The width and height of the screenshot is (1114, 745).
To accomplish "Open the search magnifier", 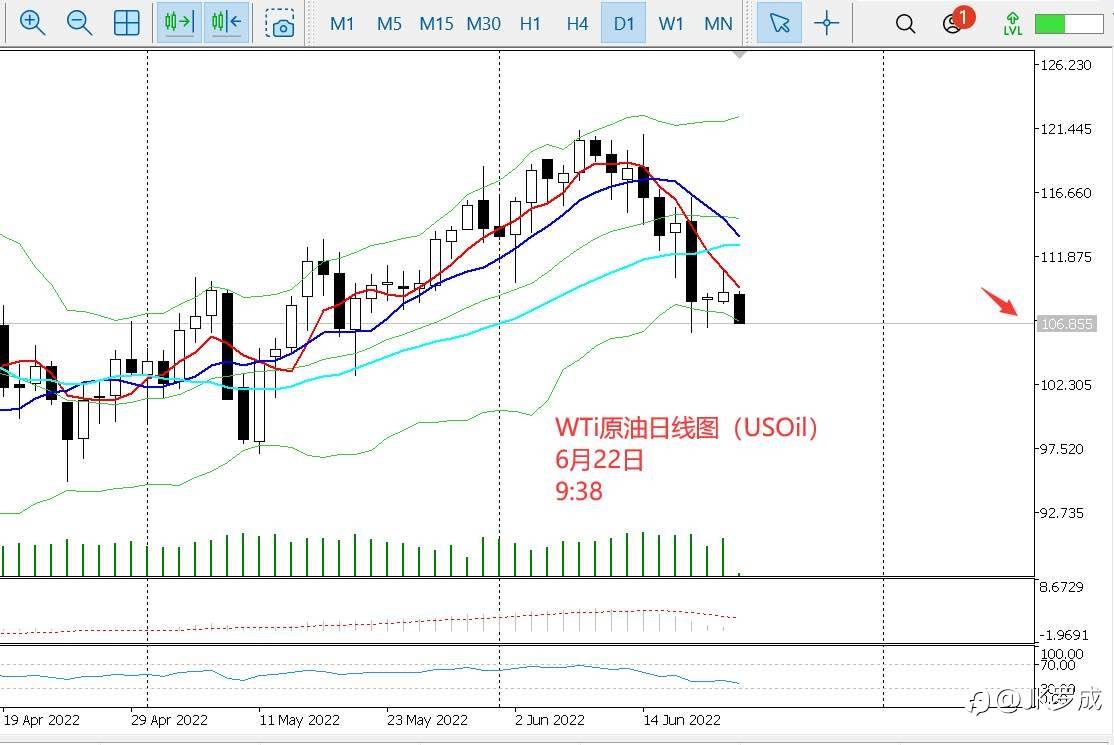I will click(905, 23).
